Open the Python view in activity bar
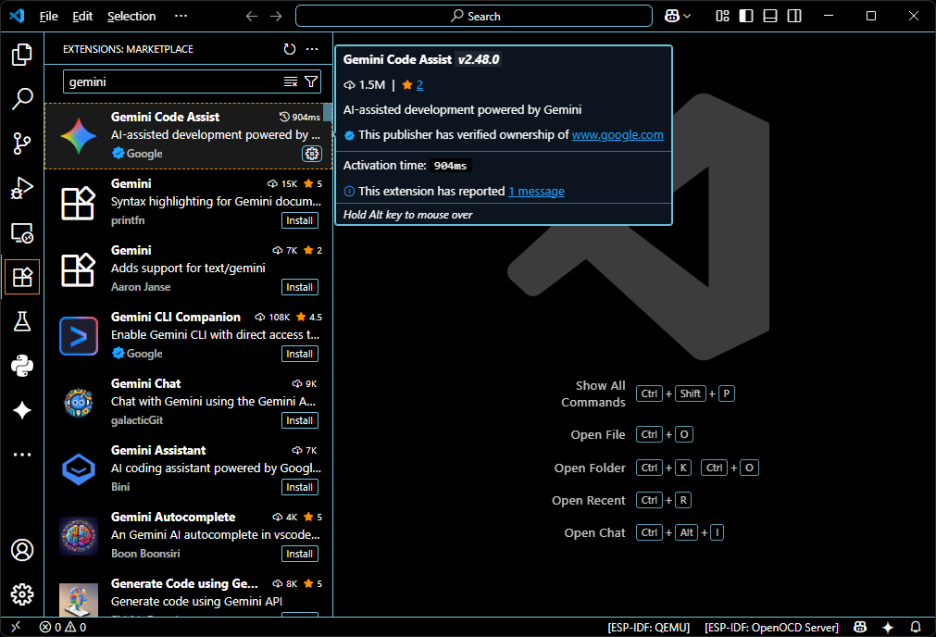The height and width of the screenshot is (637, 936). [x=22, y=365]
